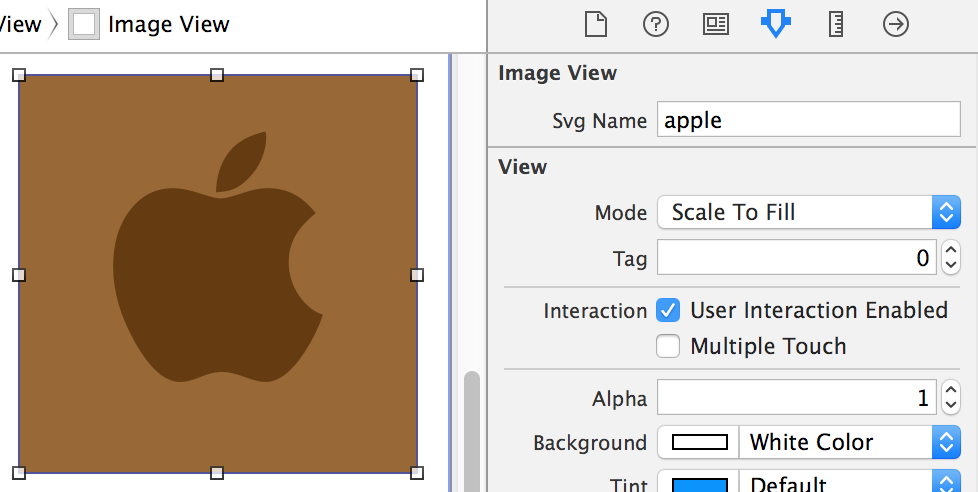Click the Alpha value field

(x=796, y=397)
